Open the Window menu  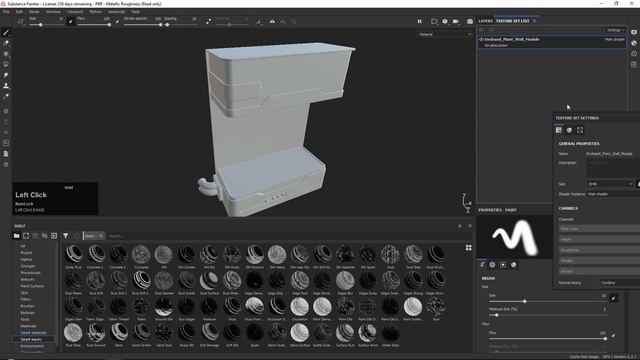point(53,12)
